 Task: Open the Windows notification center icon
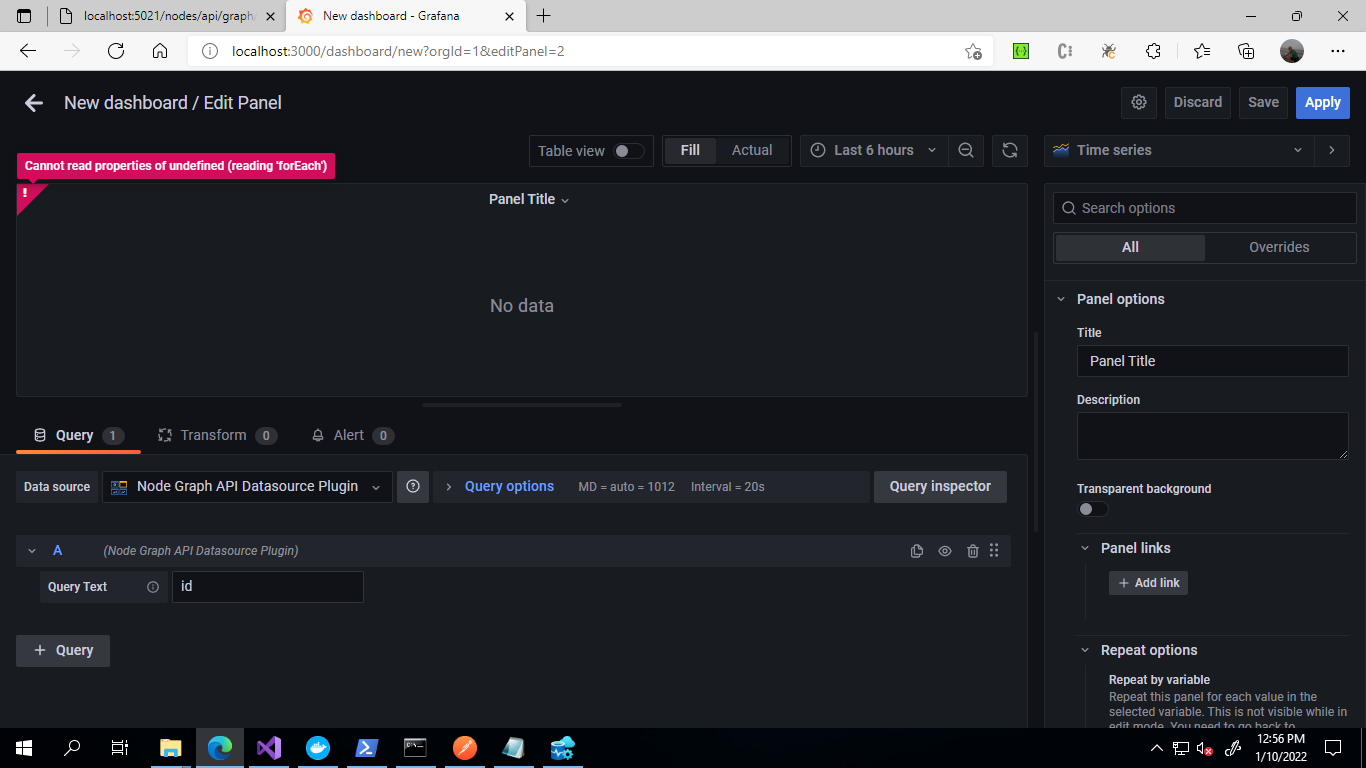point(1333,748)
